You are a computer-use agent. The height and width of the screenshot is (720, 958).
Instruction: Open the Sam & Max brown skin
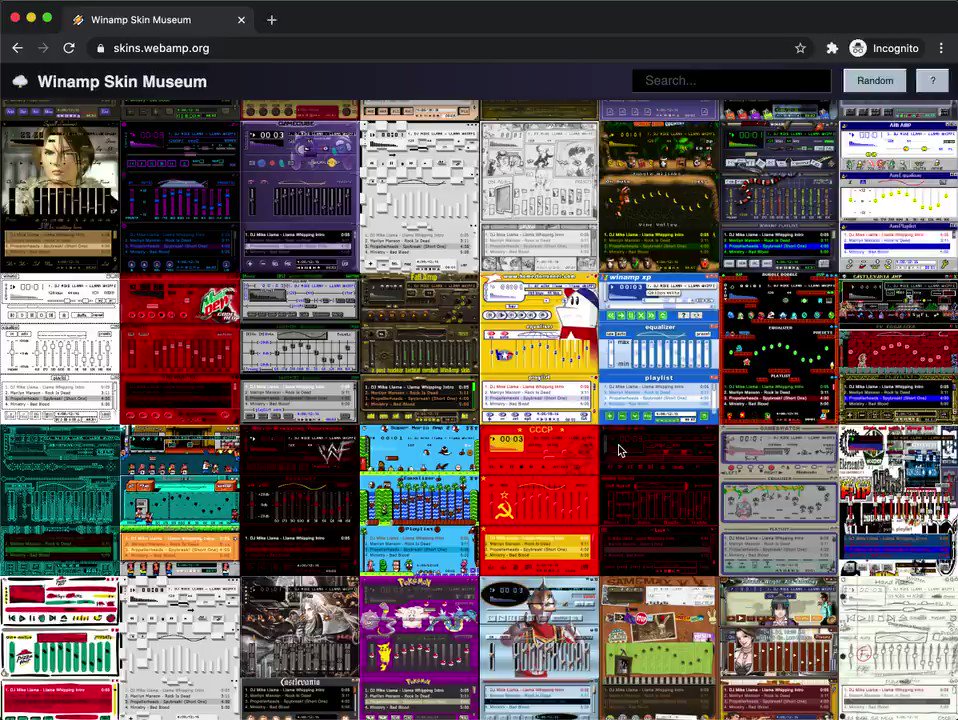click(659, 648)
